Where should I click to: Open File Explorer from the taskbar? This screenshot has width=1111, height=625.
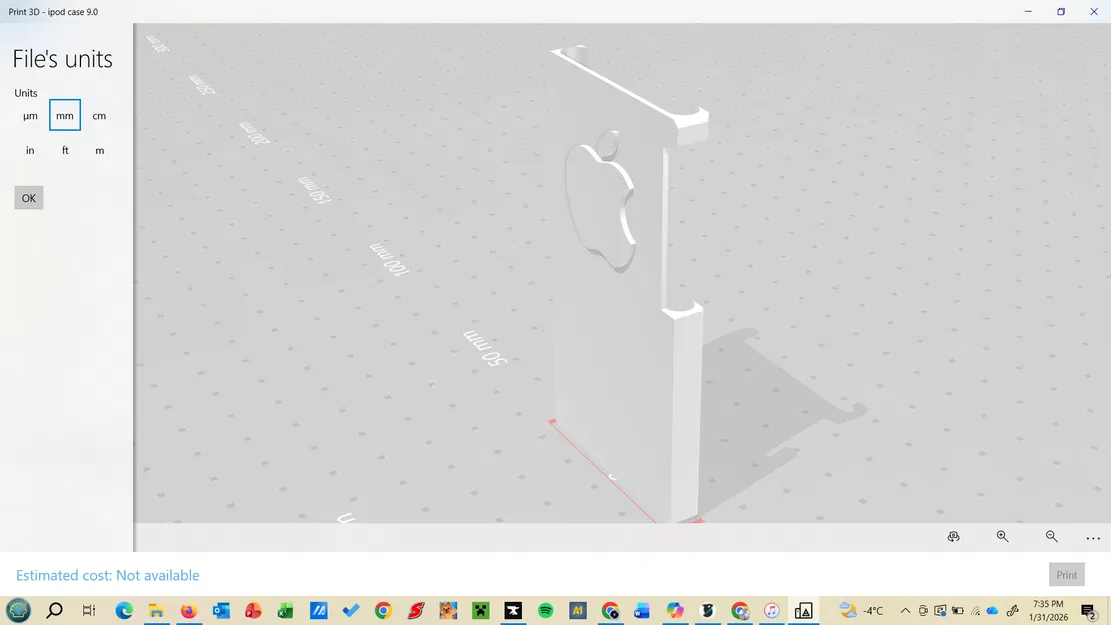tap(156, 610)
